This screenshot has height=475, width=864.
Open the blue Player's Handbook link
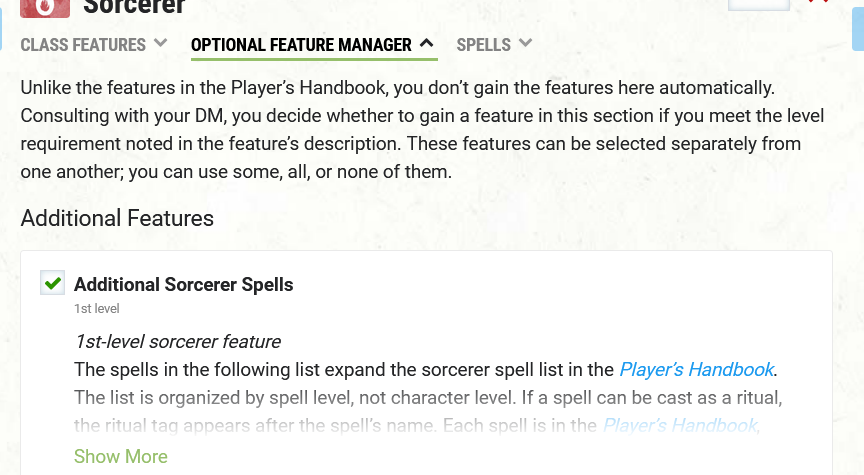pyautogui.click(x=696, y=369)
